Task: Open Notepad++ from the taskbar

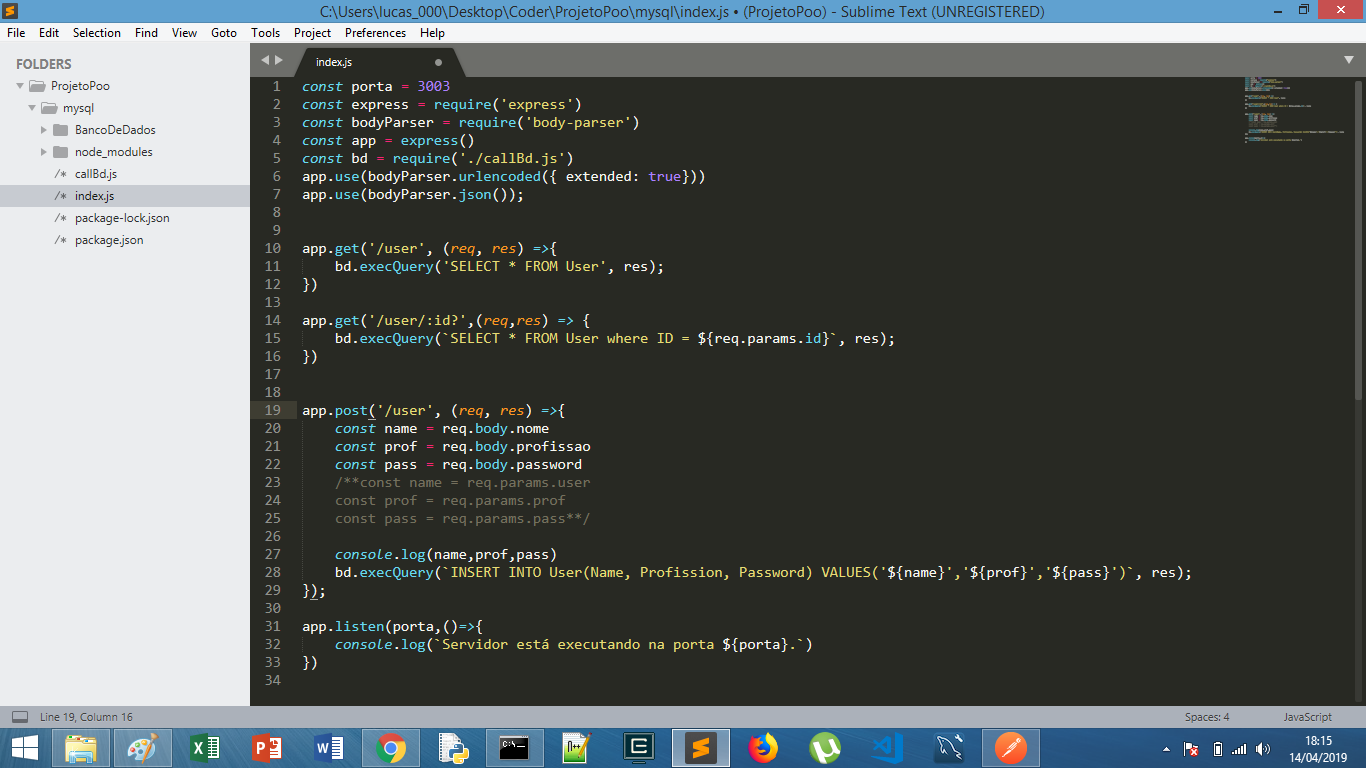Action: coord(577,748)
